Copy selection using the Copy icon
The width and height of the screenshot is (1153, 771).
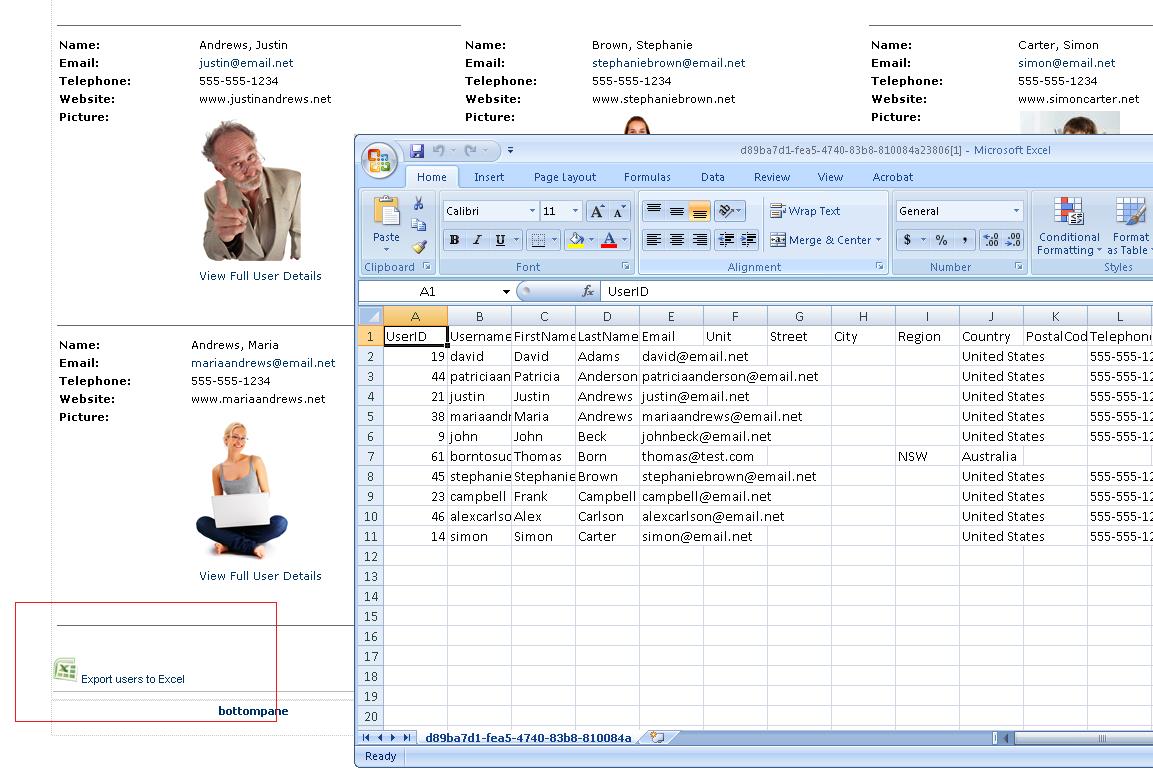pyautogui.click(x=418, y=225)
